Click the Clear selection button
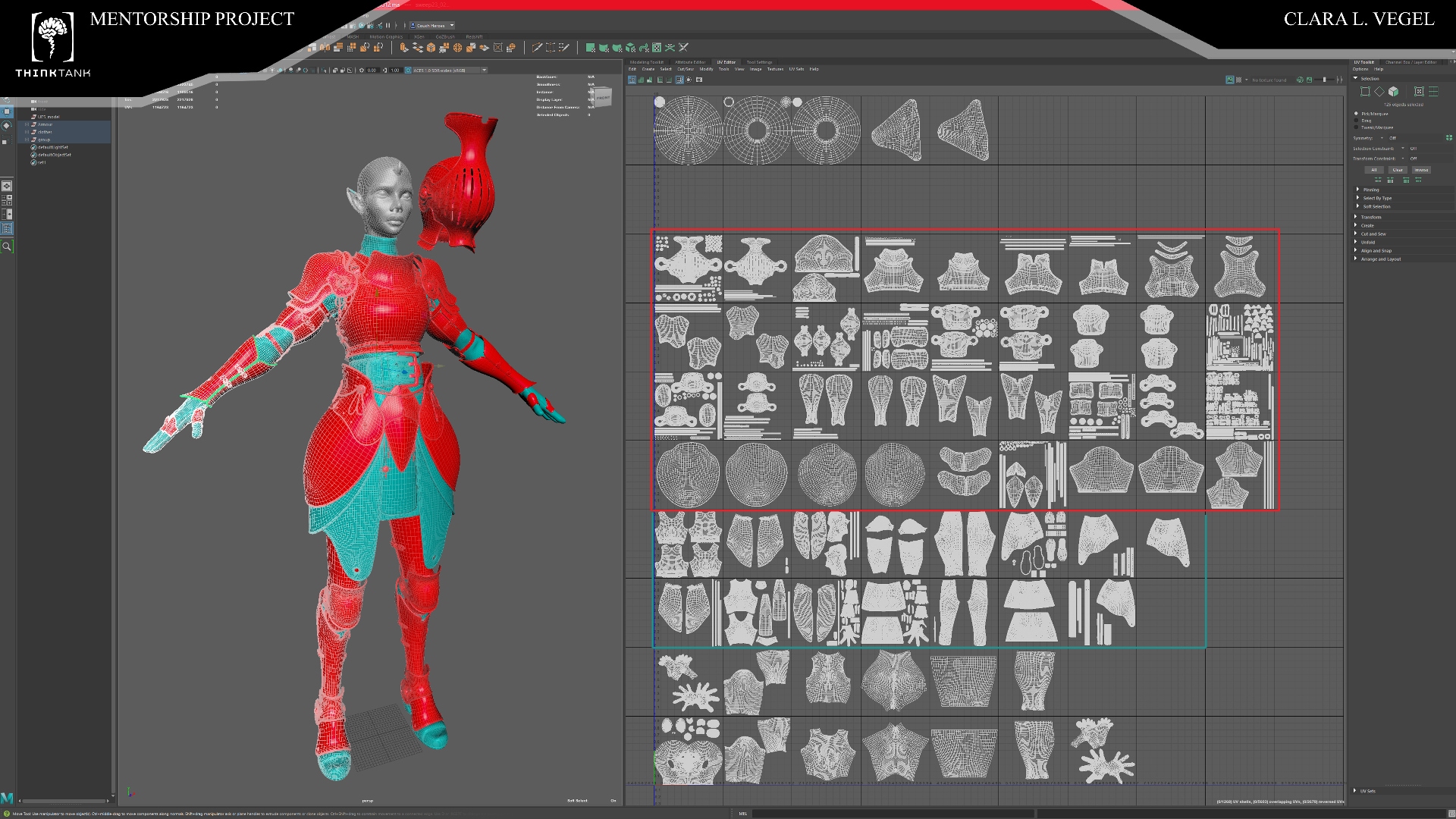The image size is (1456, 819). [x=1398, y=170]
